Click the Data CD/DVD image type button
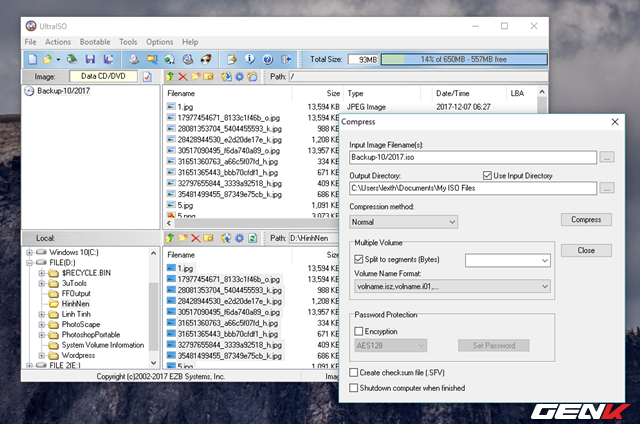This screenshot has width=640, height=424. point(103,76)
